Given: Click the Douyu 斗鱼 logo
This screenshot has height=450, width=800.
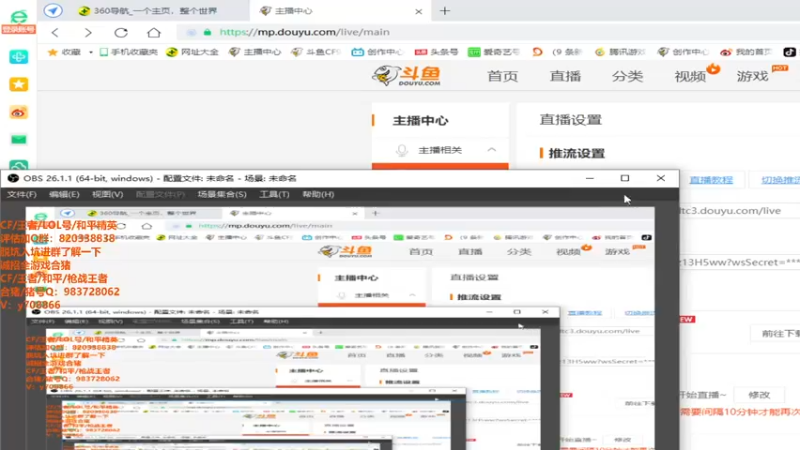Looking at the screenshot, I should click(x=407, y=76).
